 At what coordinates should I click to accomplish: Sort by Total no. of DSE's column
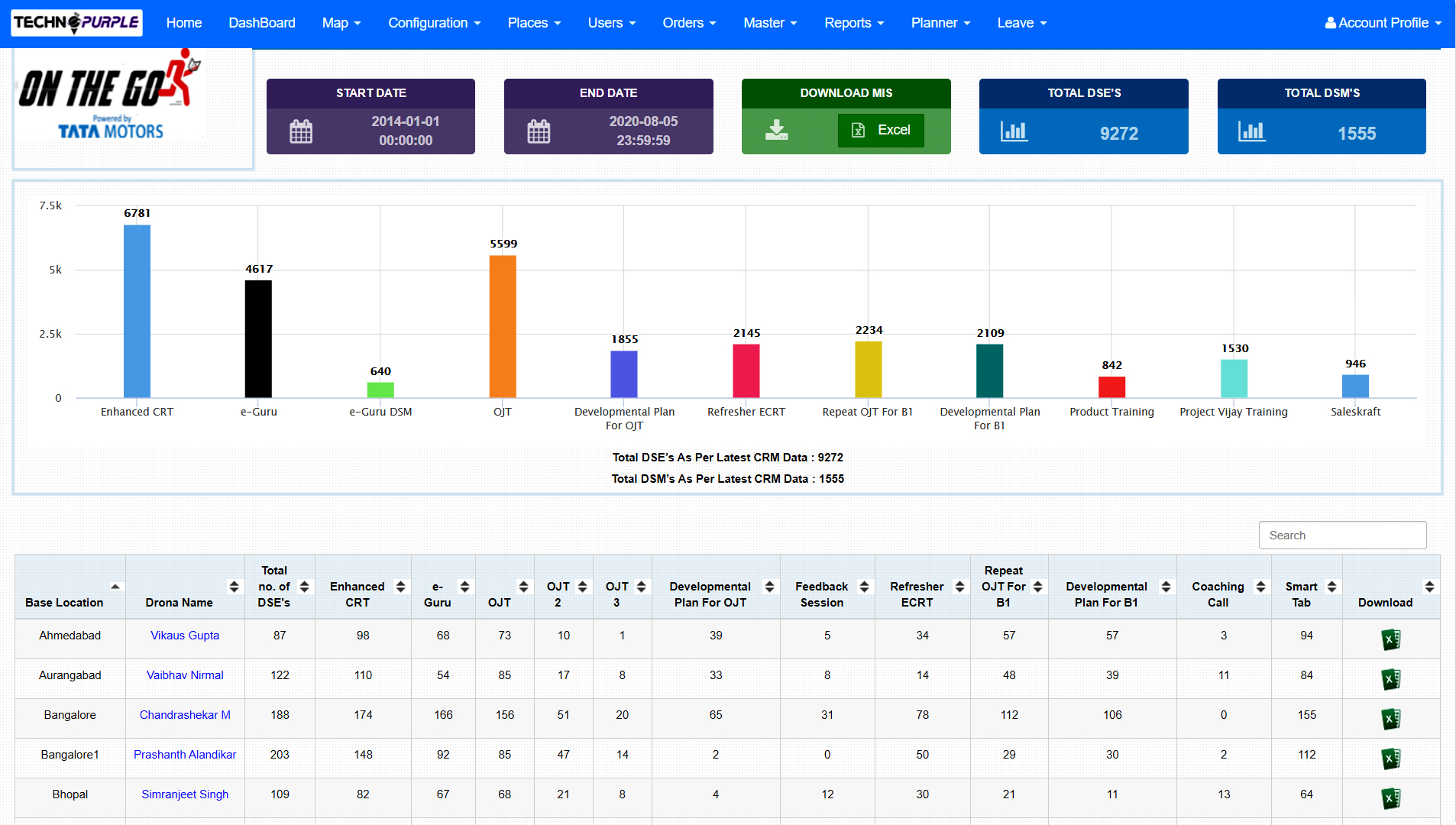pyautogui.click(x=304, y=587)
